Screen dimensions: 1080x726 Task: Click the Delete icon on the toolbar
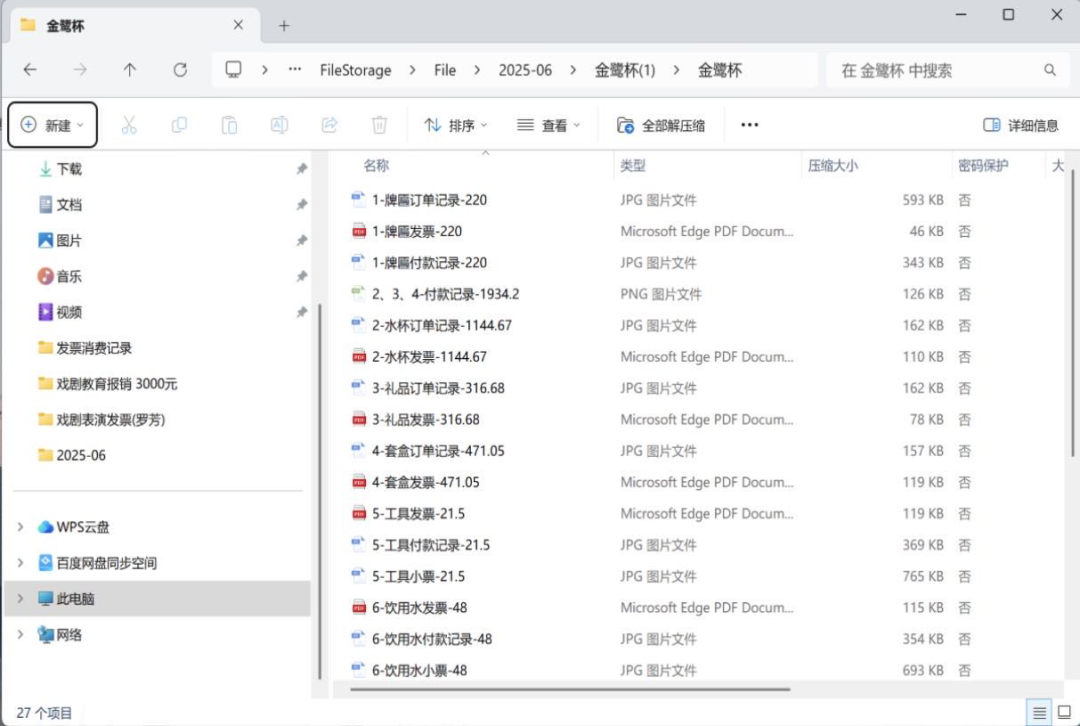click(x=378, y=124)
